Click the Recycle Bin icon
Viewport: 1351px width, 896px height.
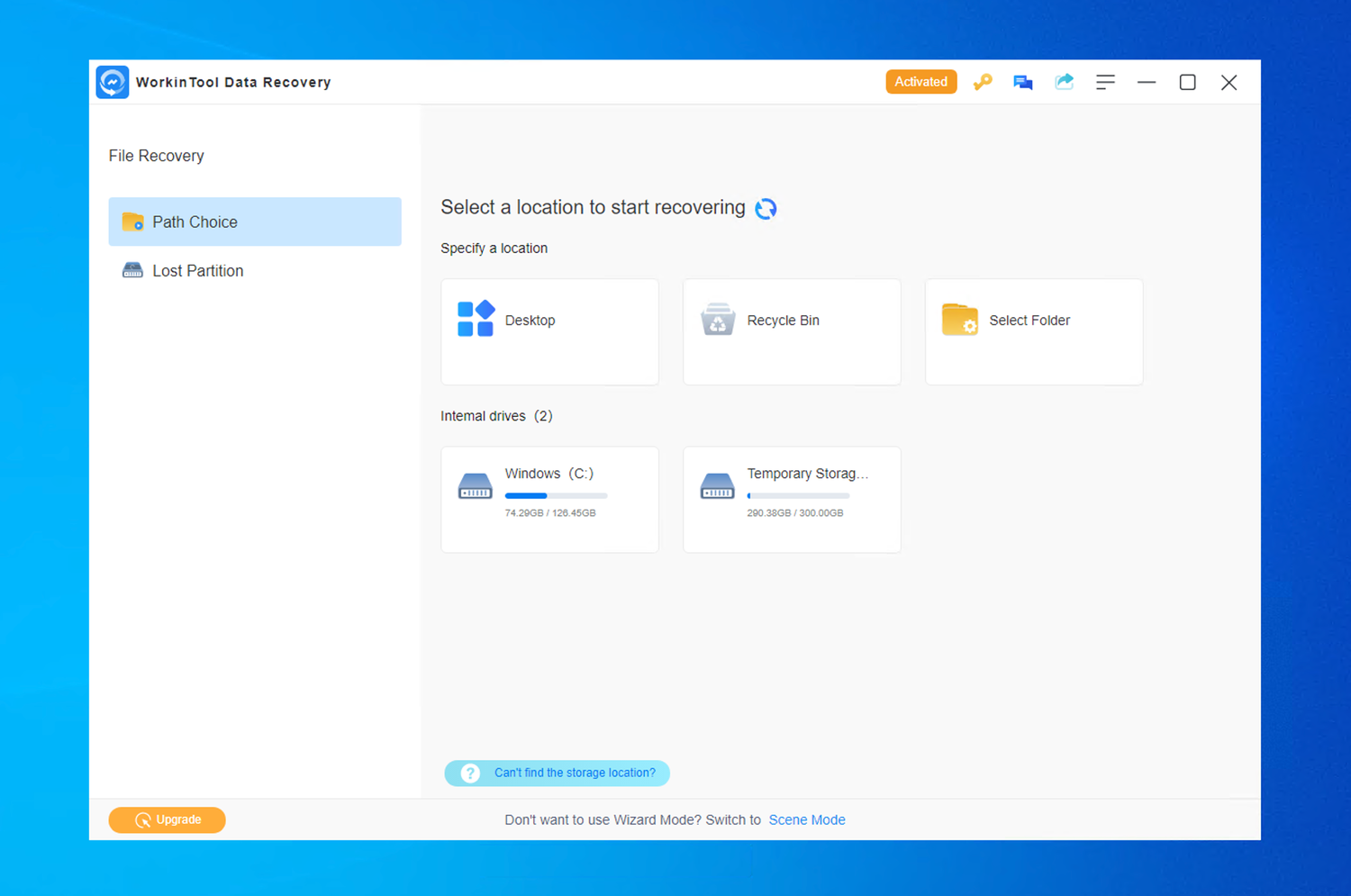[718, 320]
